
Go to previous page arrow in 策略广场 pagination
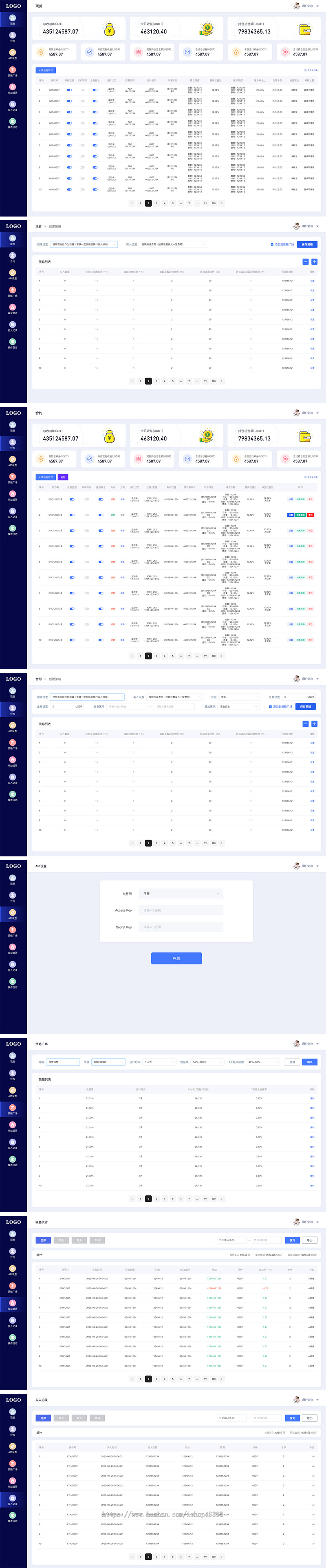click(x=132, y=1199)
